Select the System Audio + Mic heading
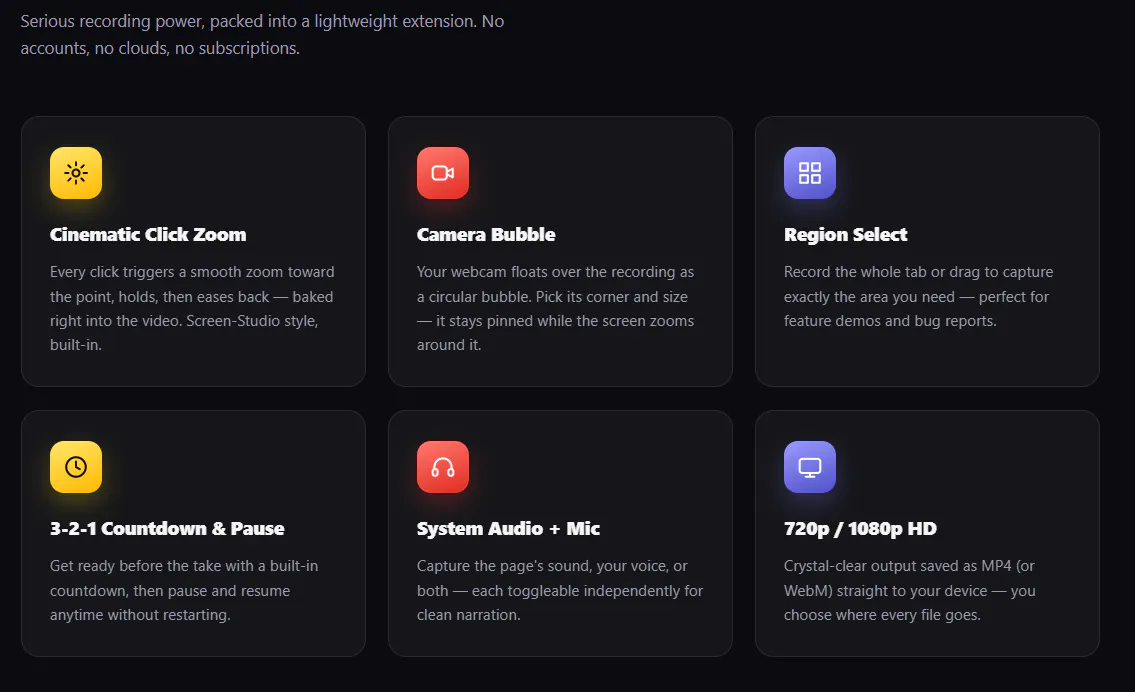1135x692 pixels. click(508, 528)
